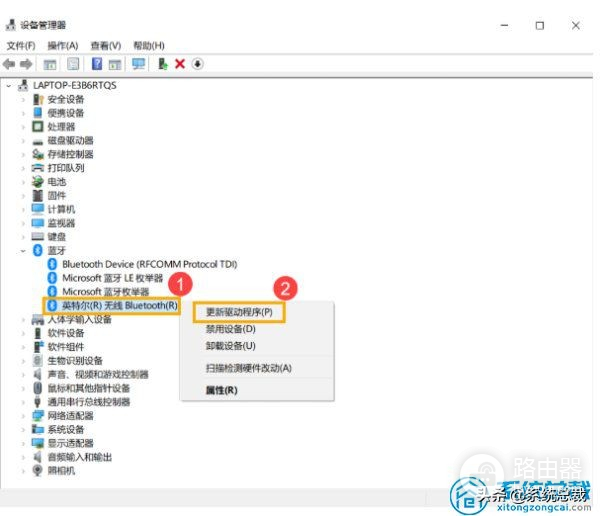
Task: Select the 软件组件 tree row
Action: [x=65, y=347]
